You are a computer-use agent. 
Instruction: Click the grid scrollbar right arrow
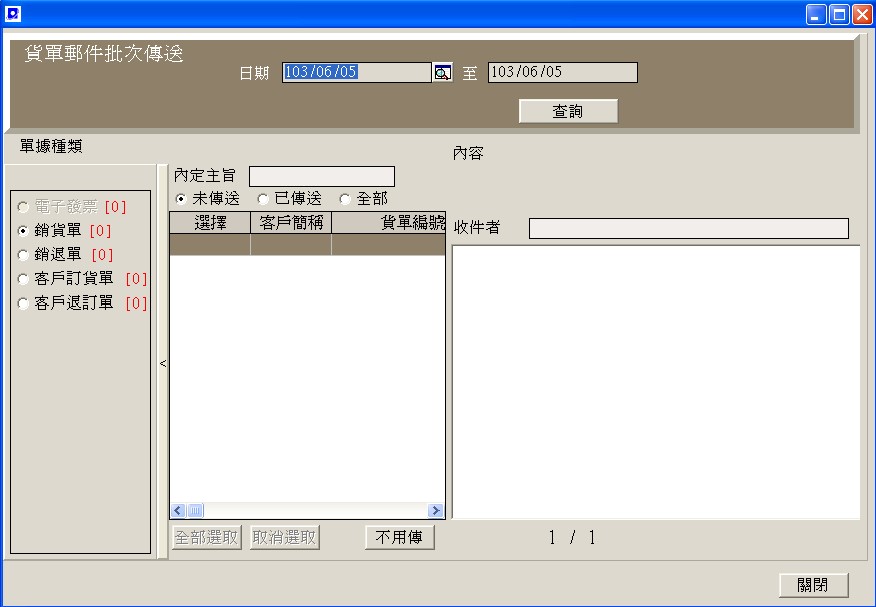[435, 510]
